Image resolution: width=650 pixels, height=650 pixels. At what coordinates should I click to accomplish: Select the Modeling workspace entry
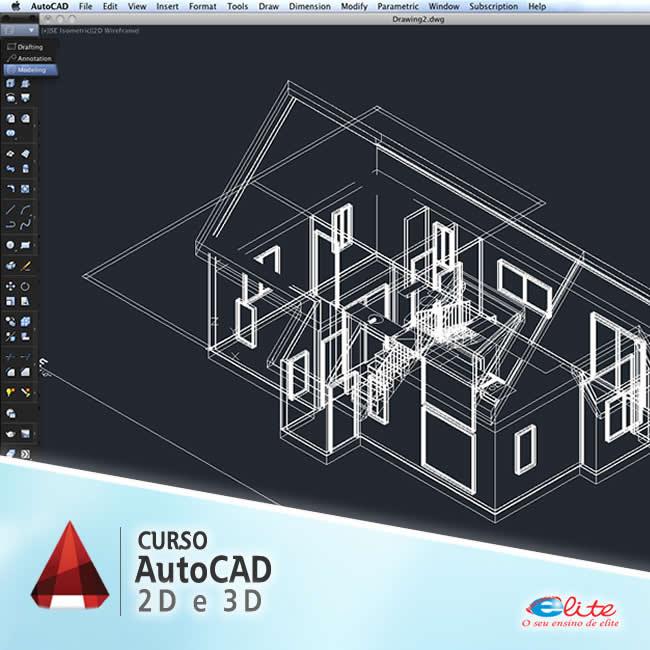coord(32,70)
